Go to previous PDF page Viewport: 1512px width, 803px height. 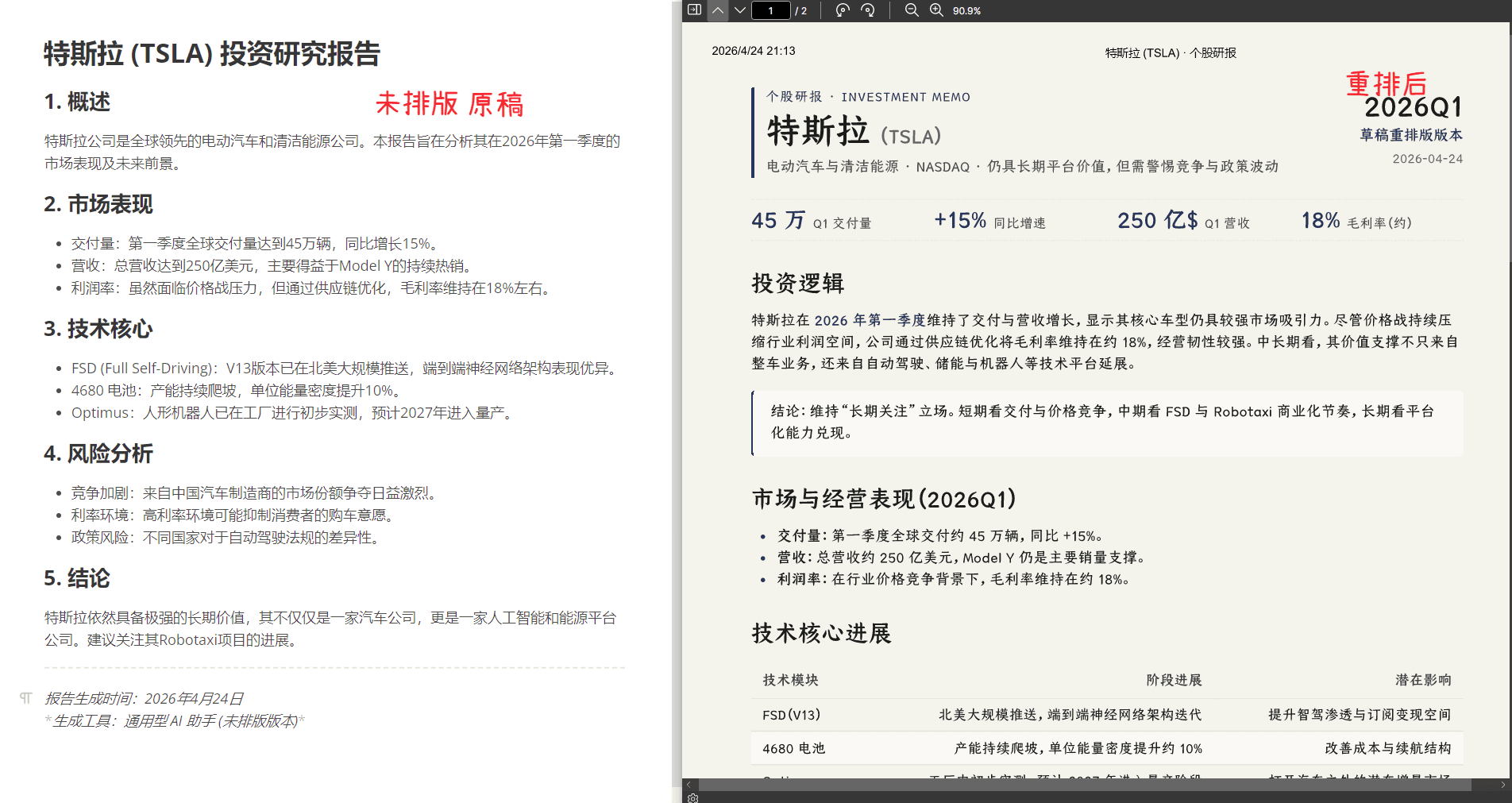pos(718,10)
